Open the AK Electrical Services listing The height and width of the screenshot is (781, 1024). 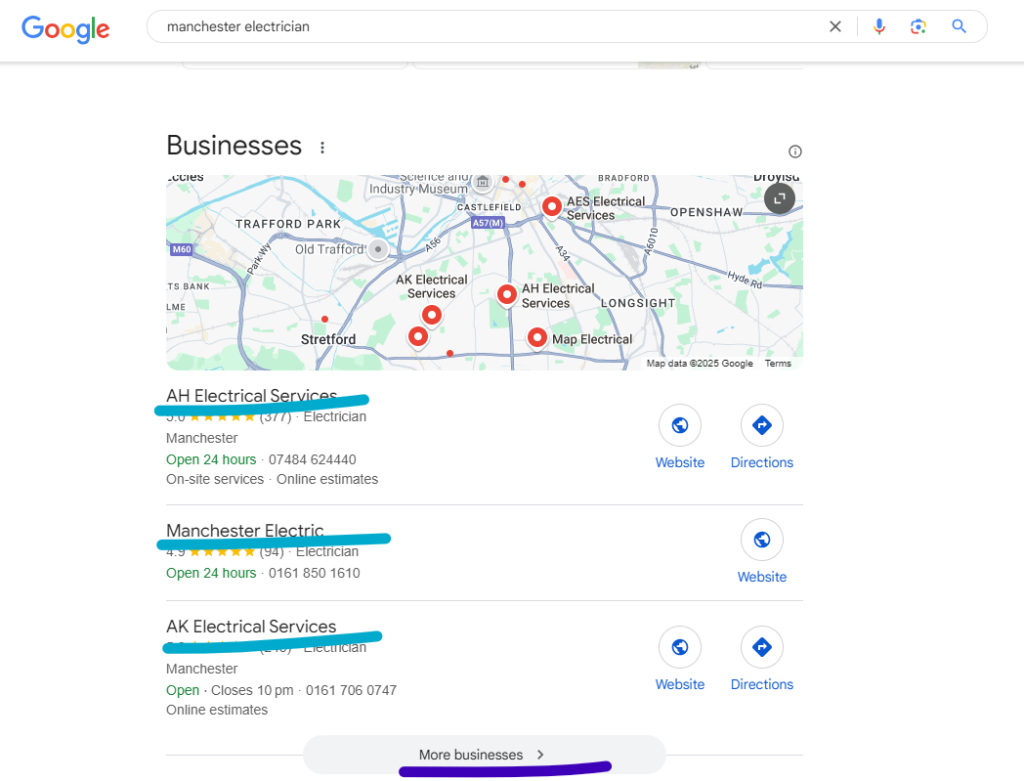[251, 626]
